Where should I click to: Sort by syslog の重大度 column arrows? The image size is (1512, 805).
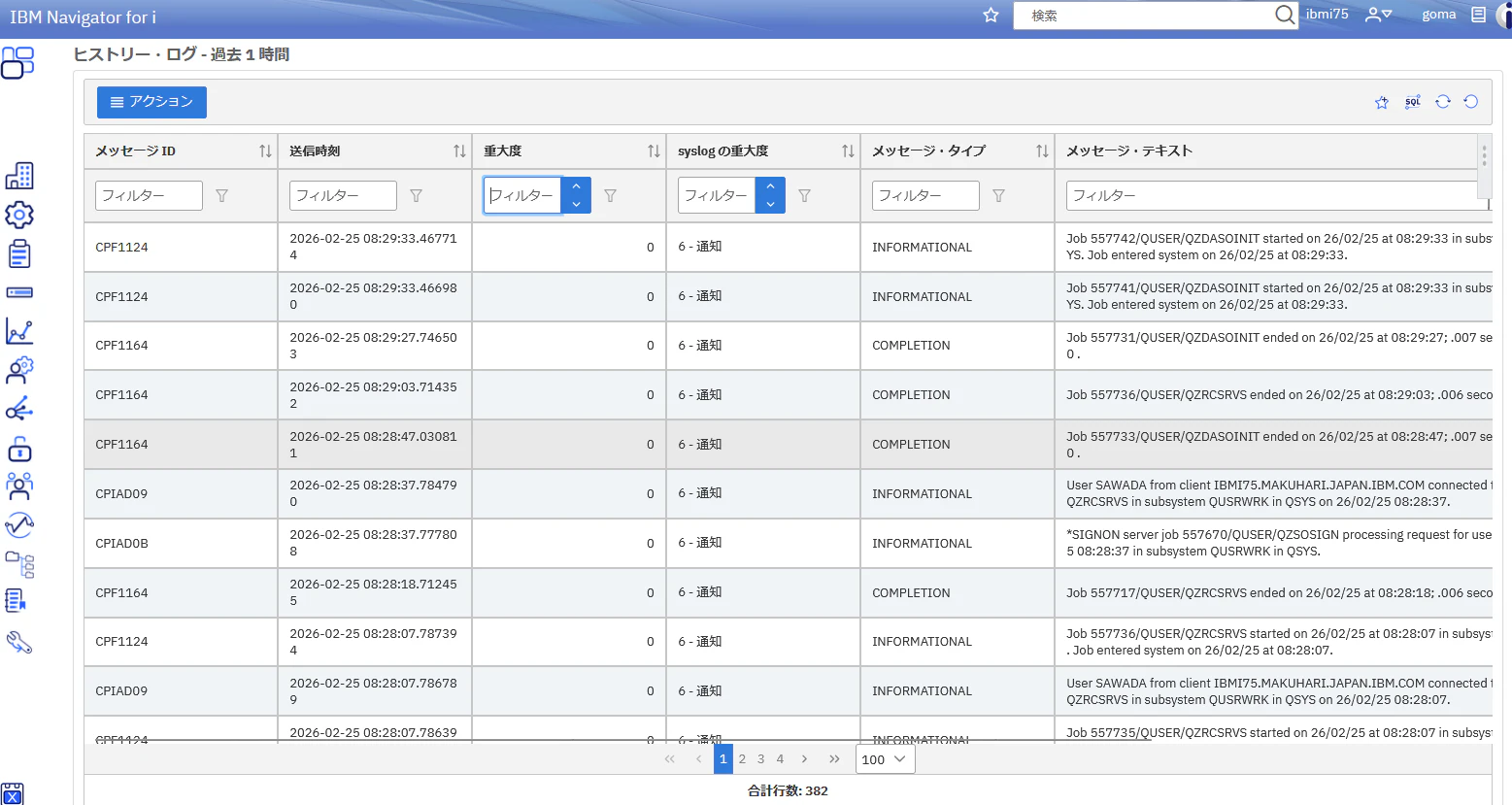pyautogui.click(x=848, y=151)
